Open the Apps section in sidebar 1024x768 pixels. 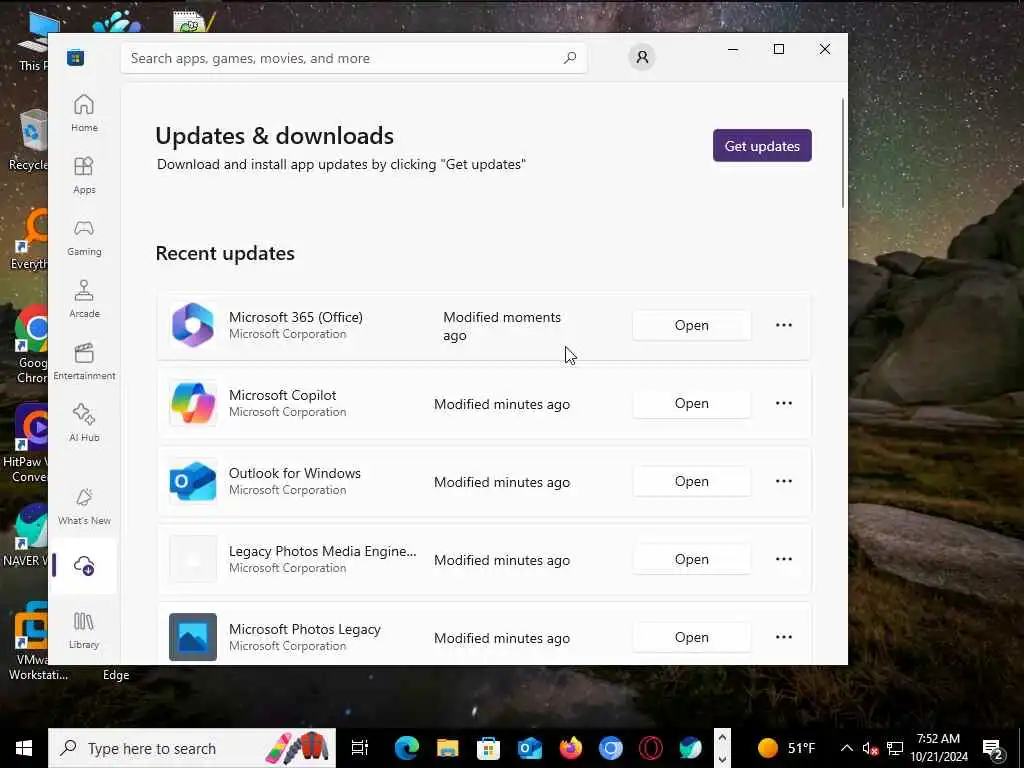click(84, 175)
